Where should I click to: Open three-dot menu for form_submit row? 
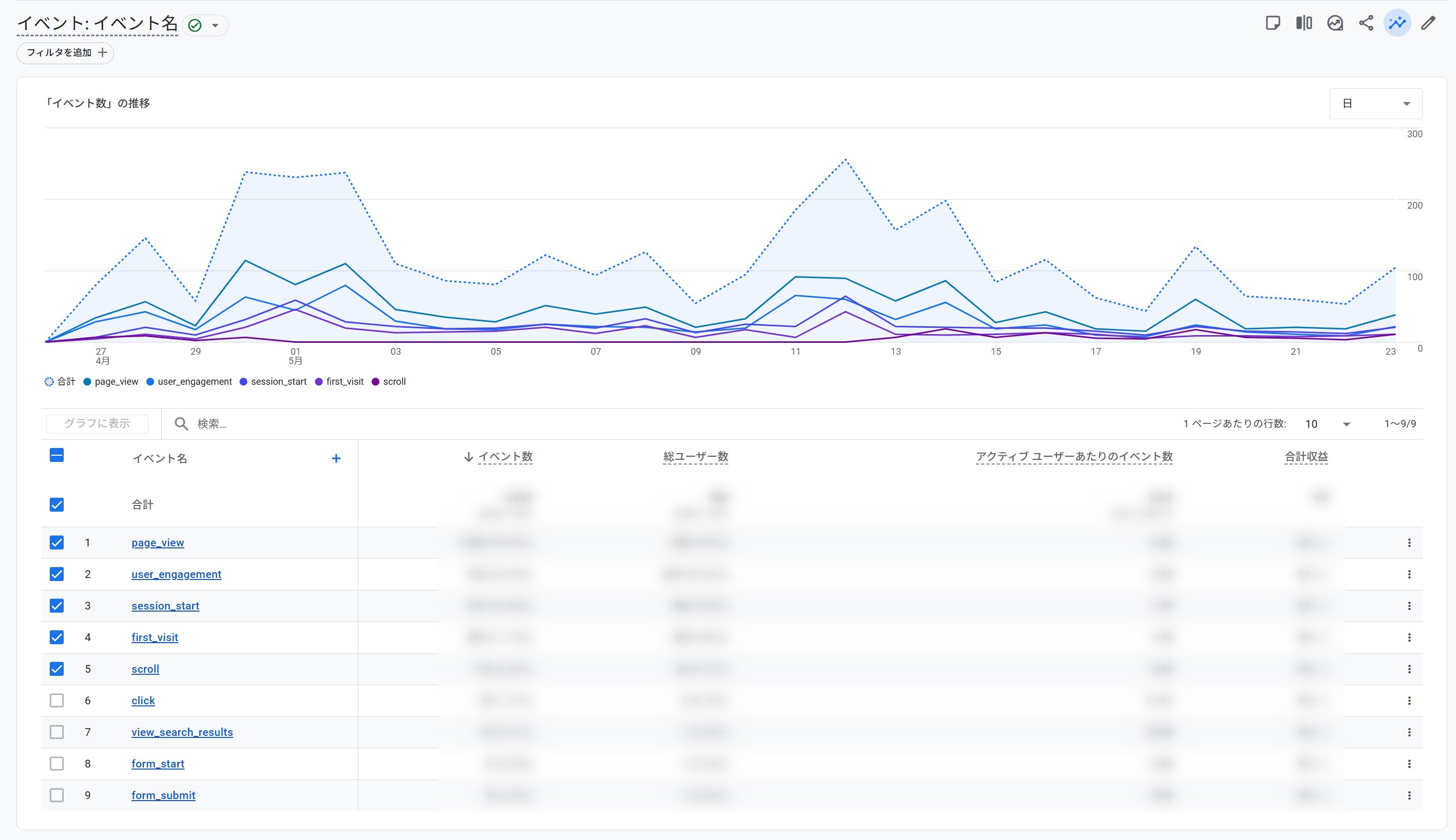[1409, 795]
